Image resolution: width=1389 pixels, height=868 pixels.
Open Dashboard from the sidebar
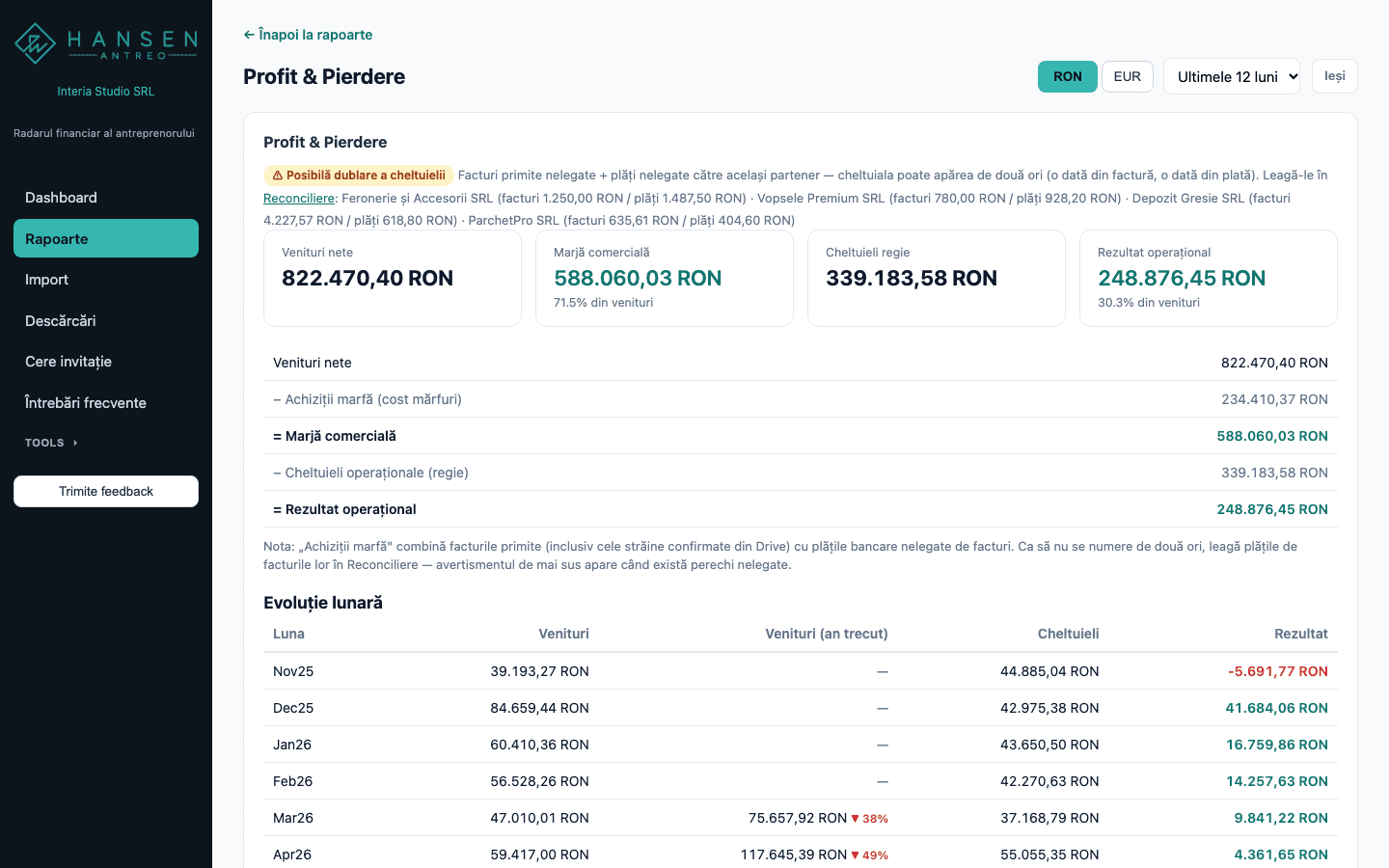(x=106, y=198)
